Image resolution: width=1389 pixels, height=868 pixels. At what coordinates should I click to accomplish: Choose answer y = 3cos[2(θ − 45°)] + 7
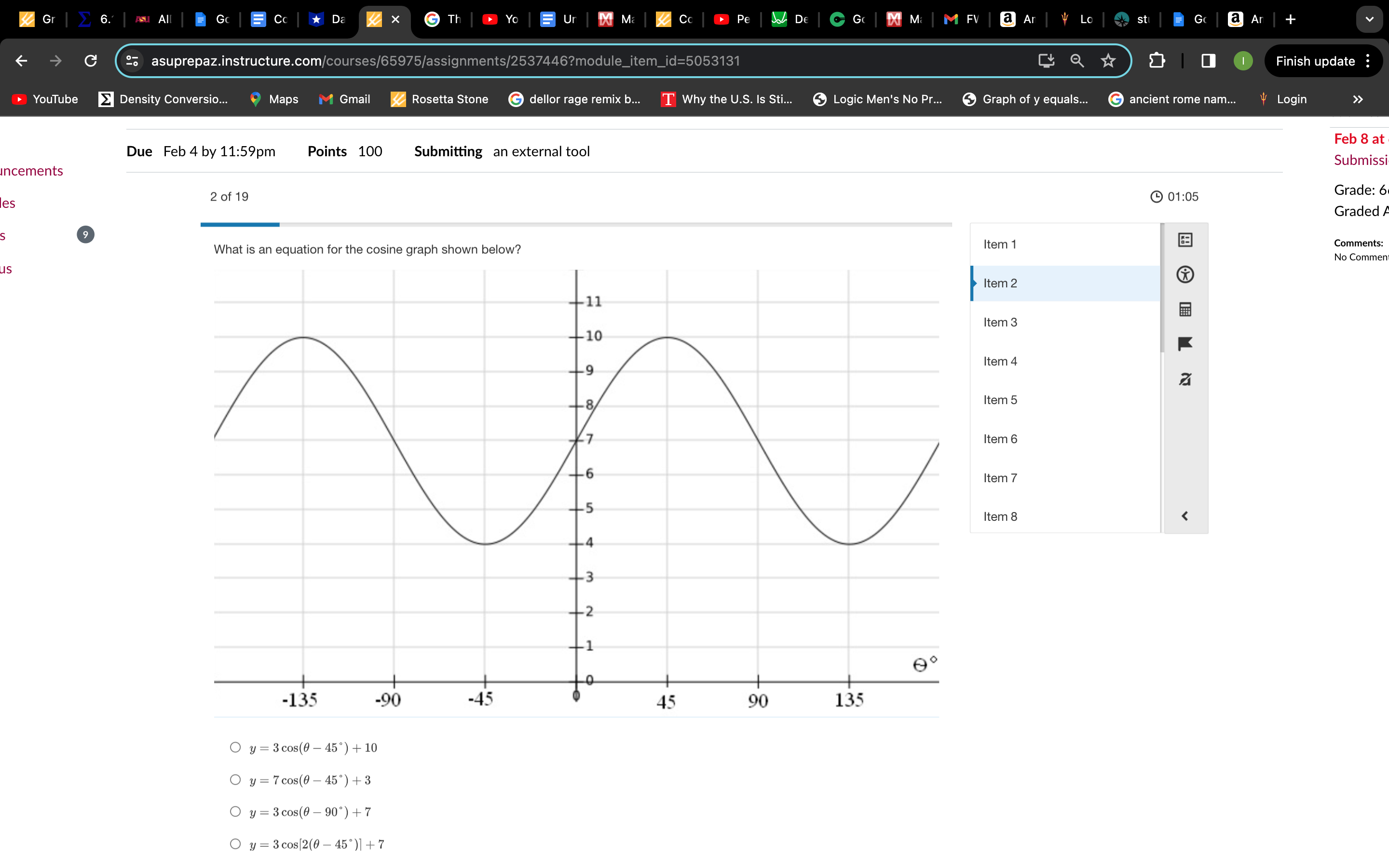pyautogui.click(x=235, y=844)
